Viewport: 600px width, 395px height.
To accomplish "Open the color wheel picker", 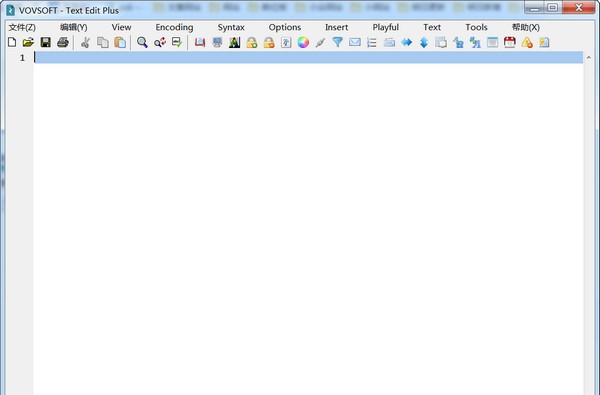I will click(303, 42).
